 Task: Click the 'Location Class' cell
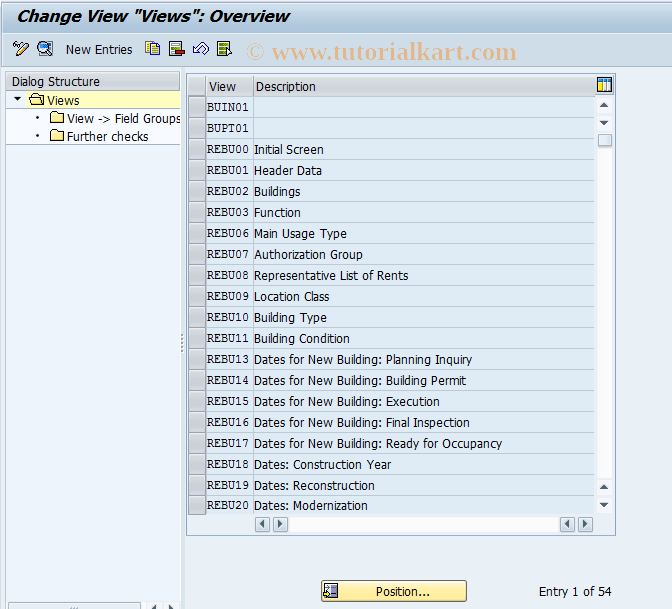point(423,296)
